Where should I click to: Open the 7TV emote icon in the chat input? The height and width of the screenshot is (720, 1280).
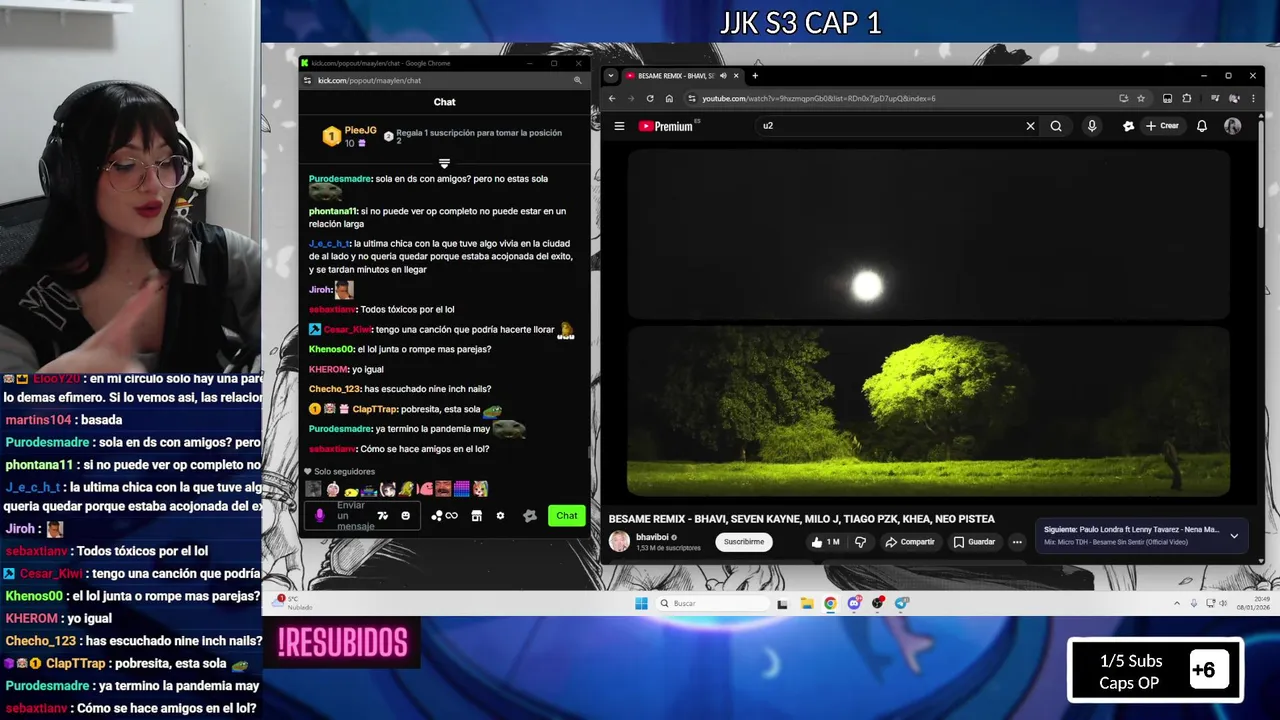point(382,516)
